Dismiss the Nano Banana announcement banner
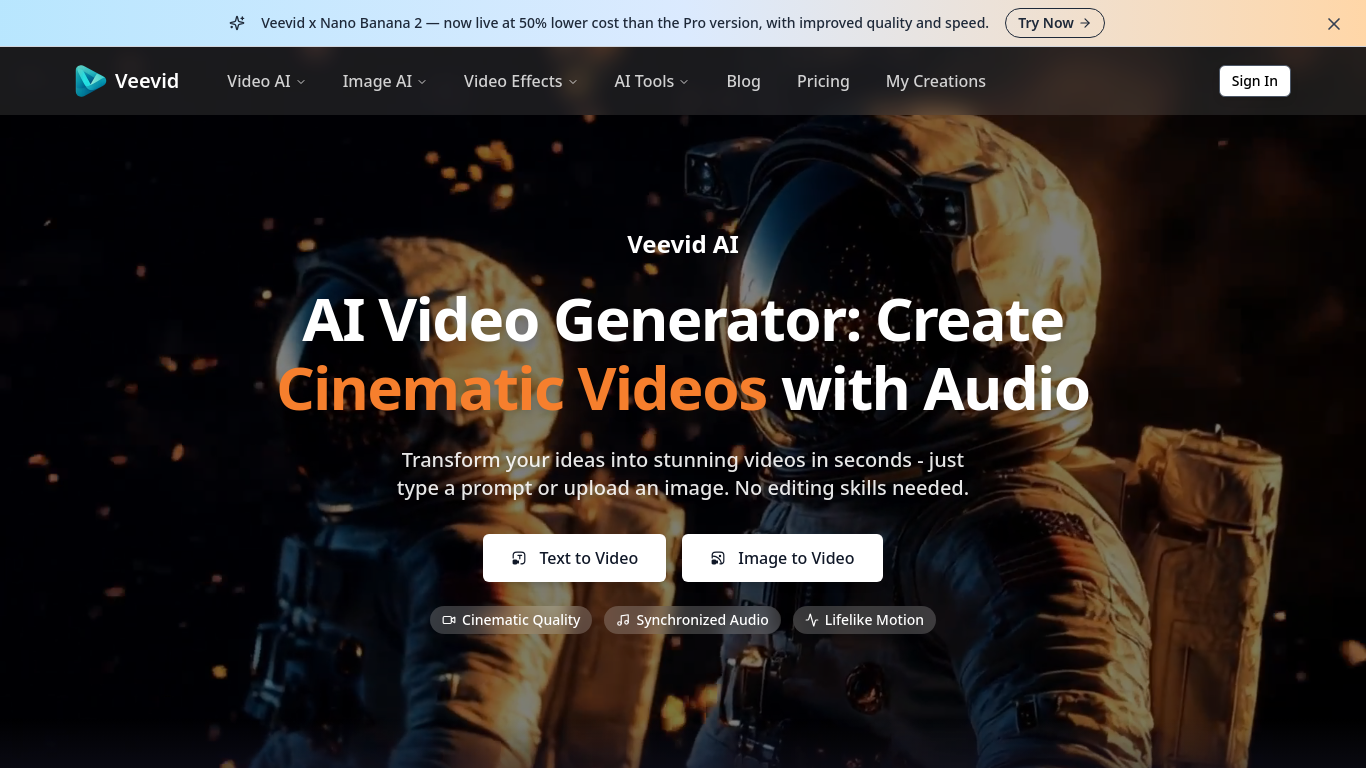 1333,23
